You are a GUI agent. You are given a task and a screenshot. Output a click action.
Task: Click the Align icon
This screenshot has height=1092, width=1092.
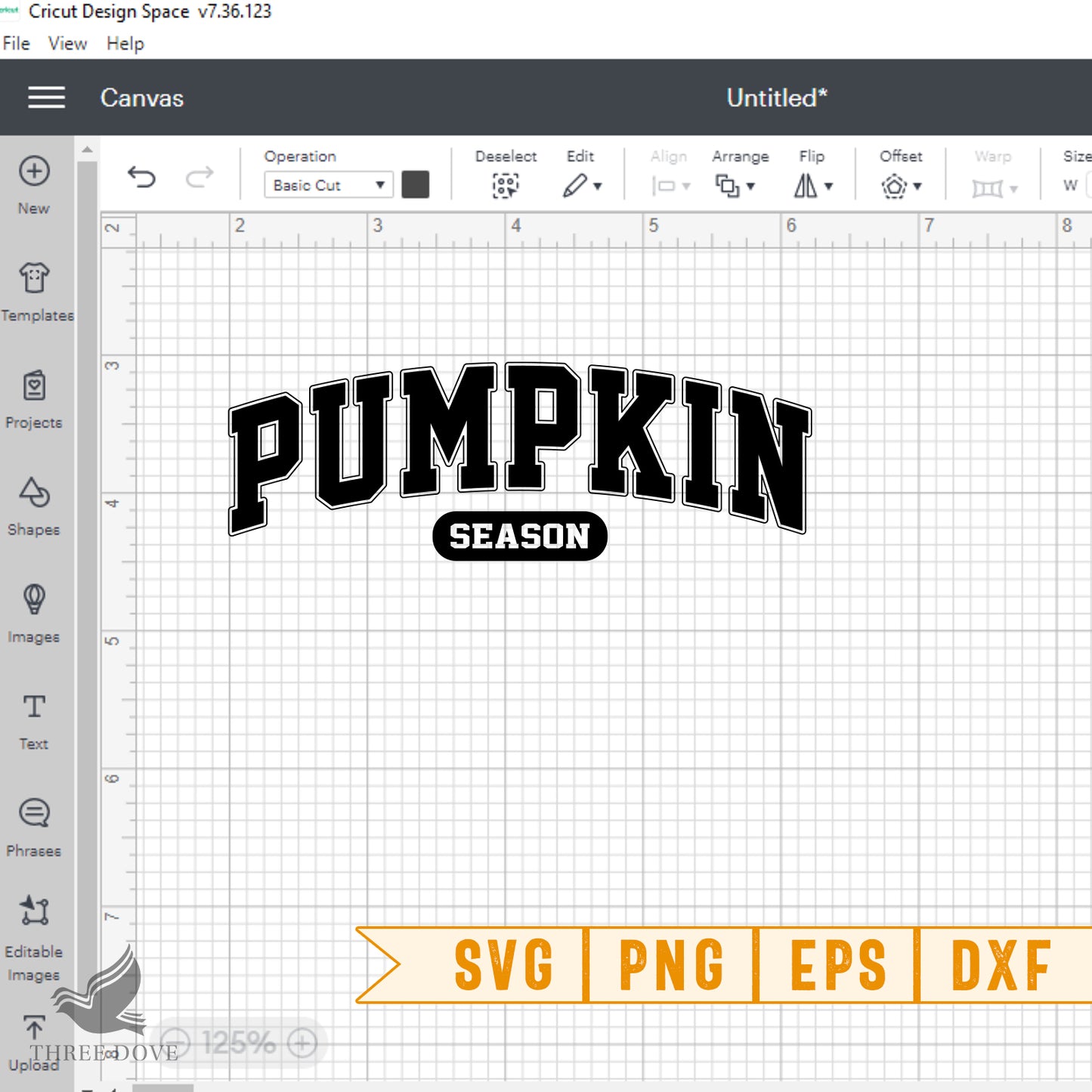(664, 185)
